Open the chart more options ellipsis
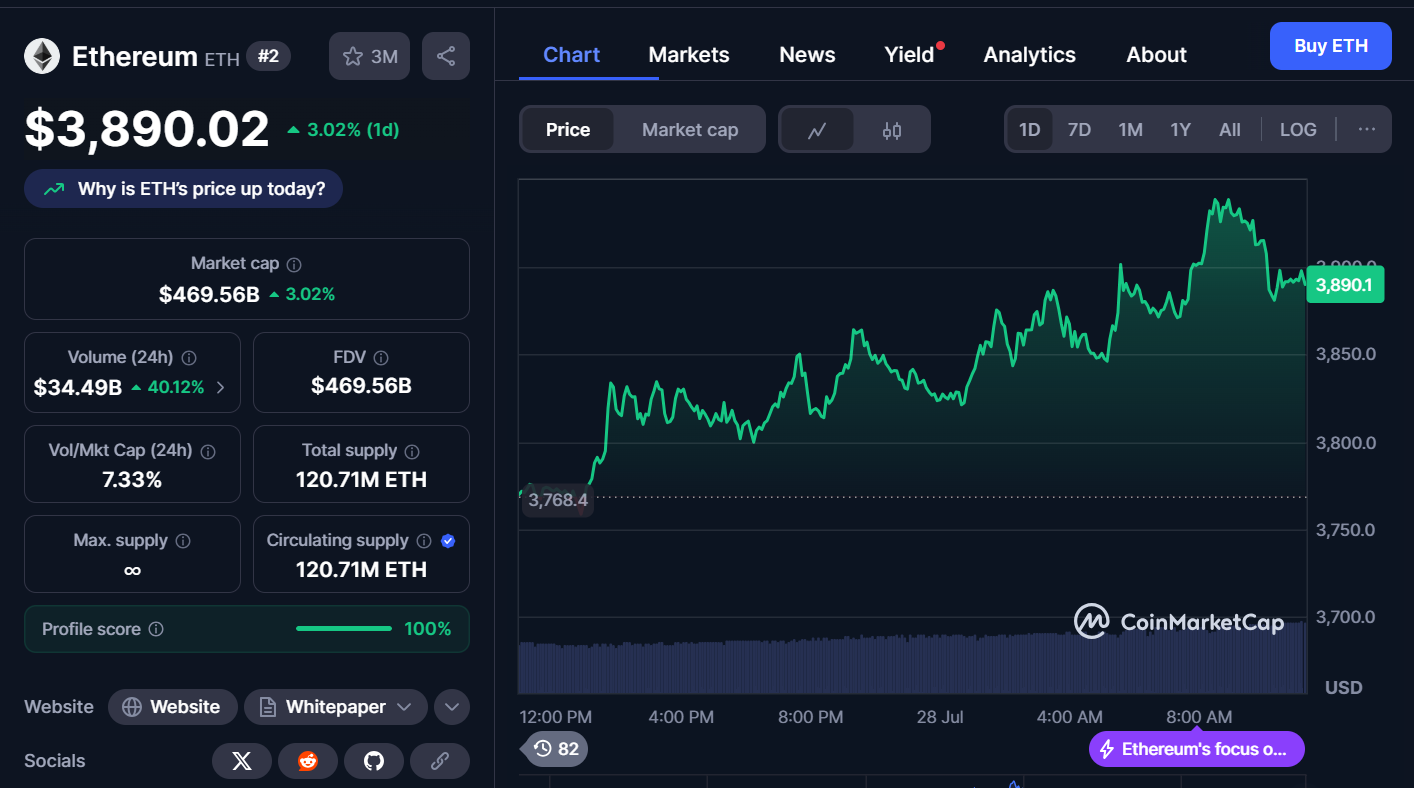The height and width of the screenshot is (788, 1414). coord(1367,130)
